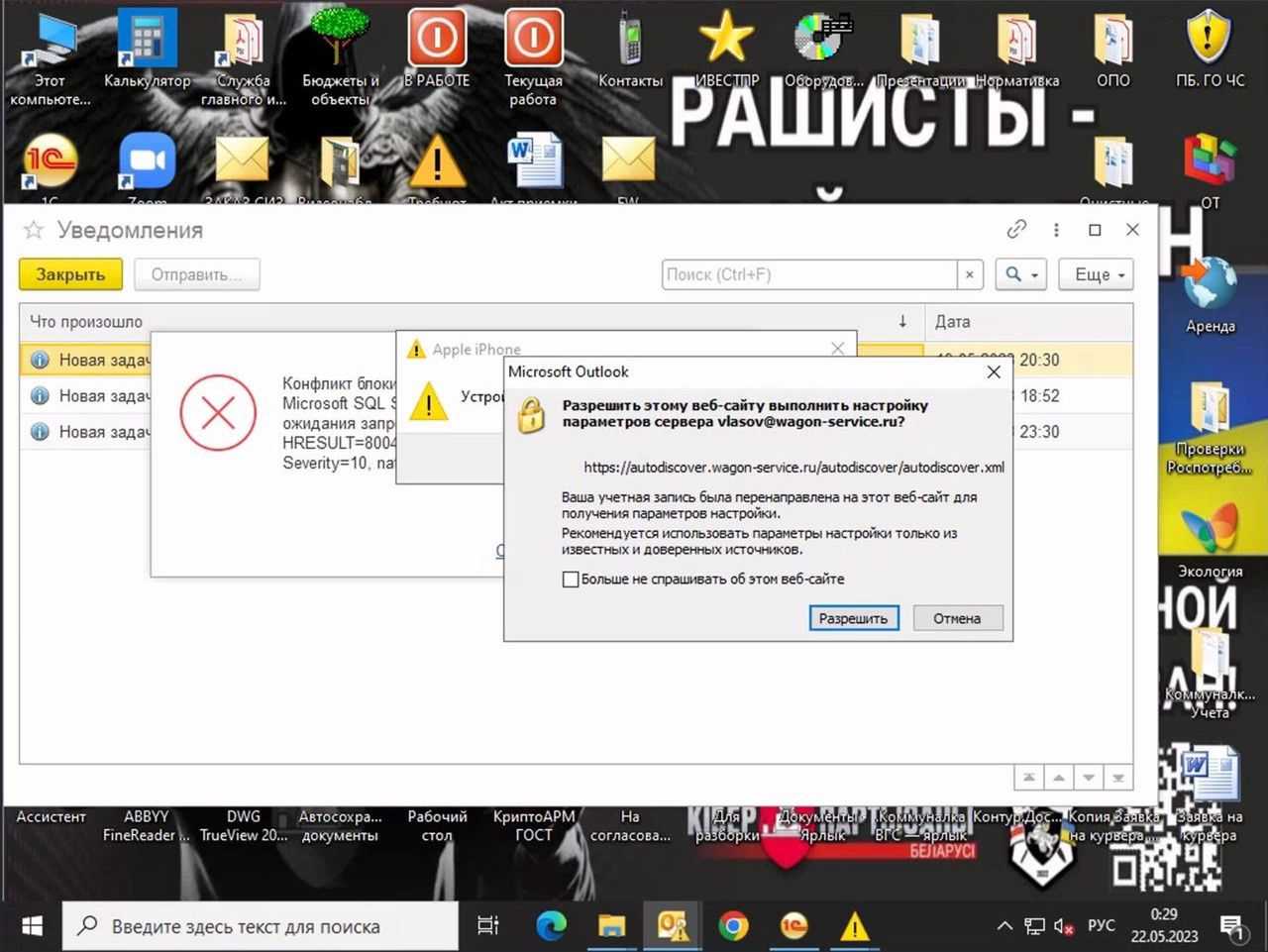Screen dimensions: 1268x952
Task: Move down one row in list navigation
Action: 1089,778
